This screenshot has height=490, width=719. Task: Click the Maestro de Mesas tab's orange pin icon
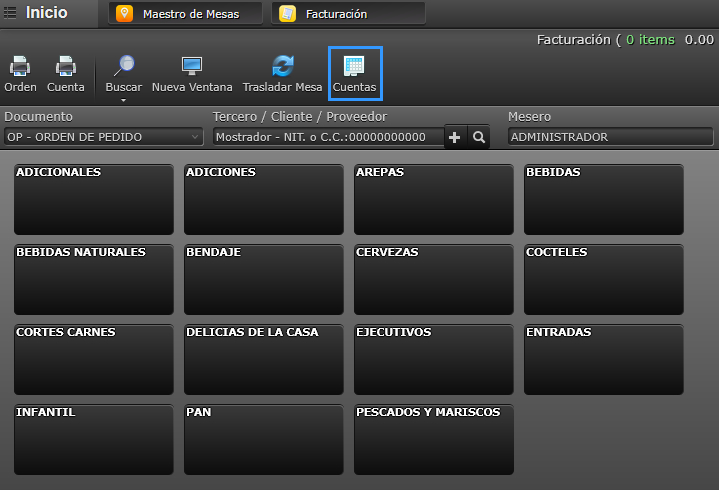[124, 13]
